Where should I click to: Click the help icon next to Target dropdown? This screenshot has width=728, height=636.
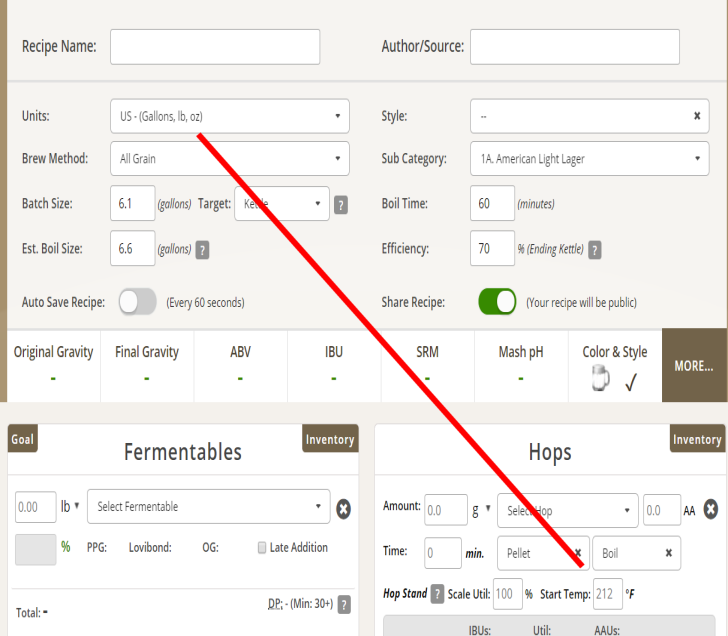click(341, 205)
